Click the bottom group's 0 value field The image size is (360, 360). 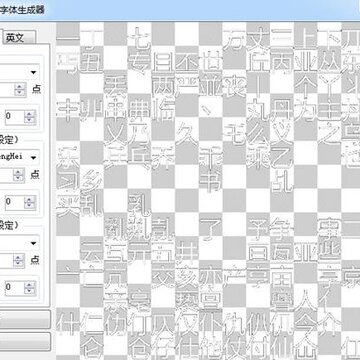[15, 287]
